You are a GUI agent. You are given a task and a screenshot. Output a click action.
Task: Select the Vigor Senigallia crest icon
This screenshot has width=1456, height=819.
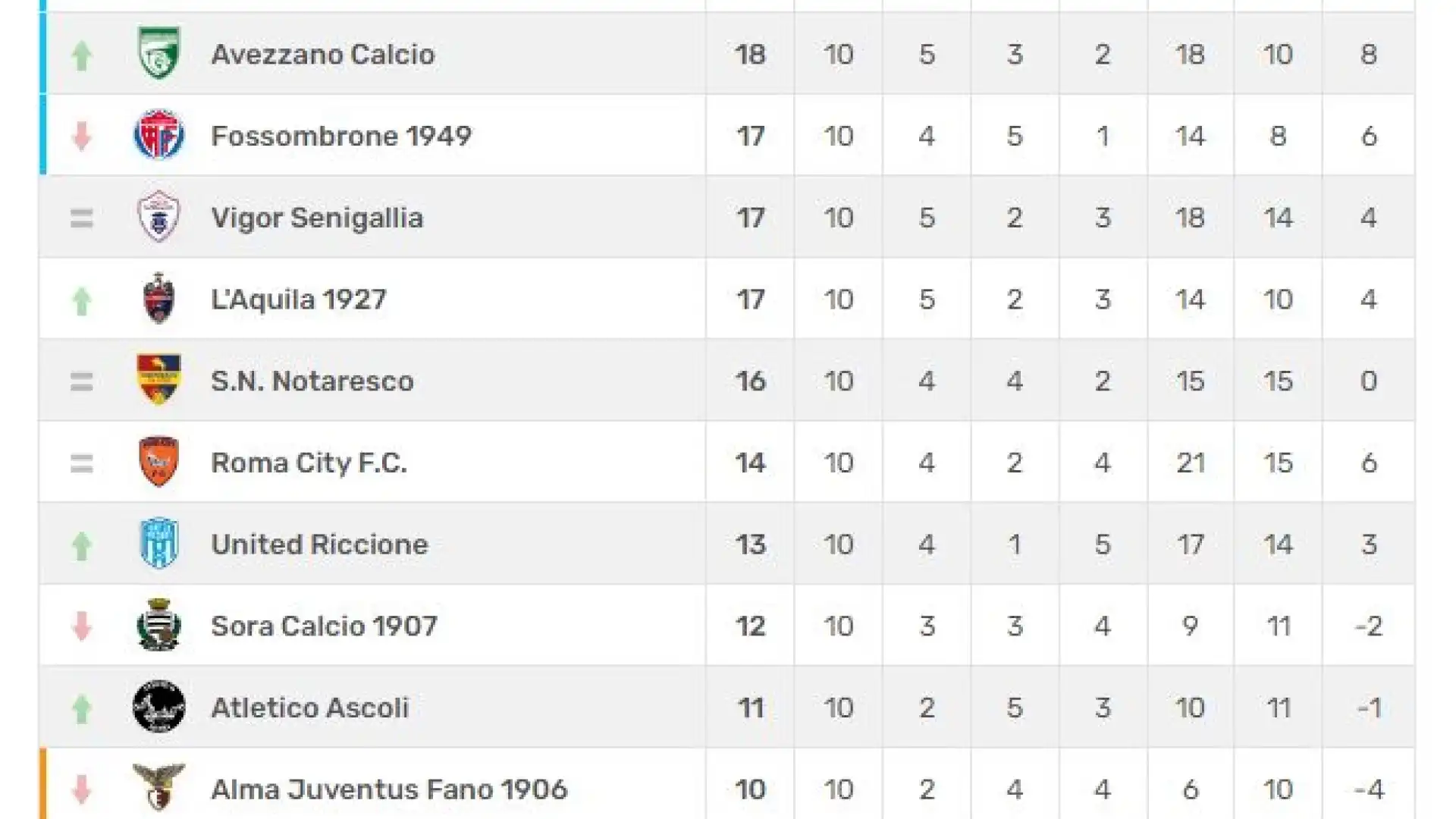(x=158, y=217)
